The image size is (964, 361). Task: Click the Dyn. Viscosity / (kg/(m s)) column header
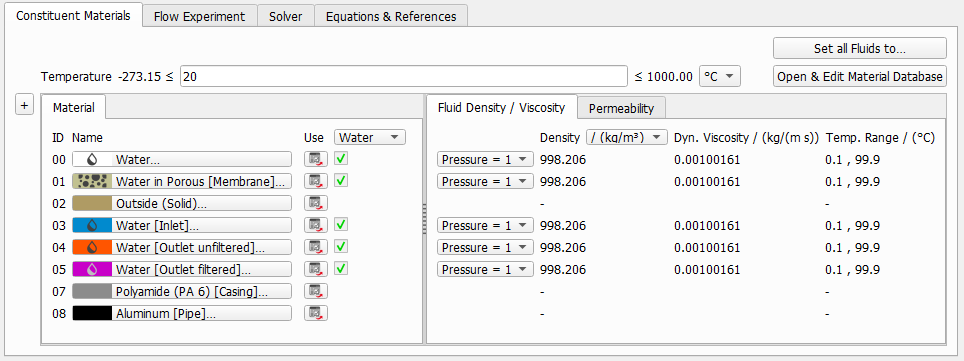click(746, 138)
